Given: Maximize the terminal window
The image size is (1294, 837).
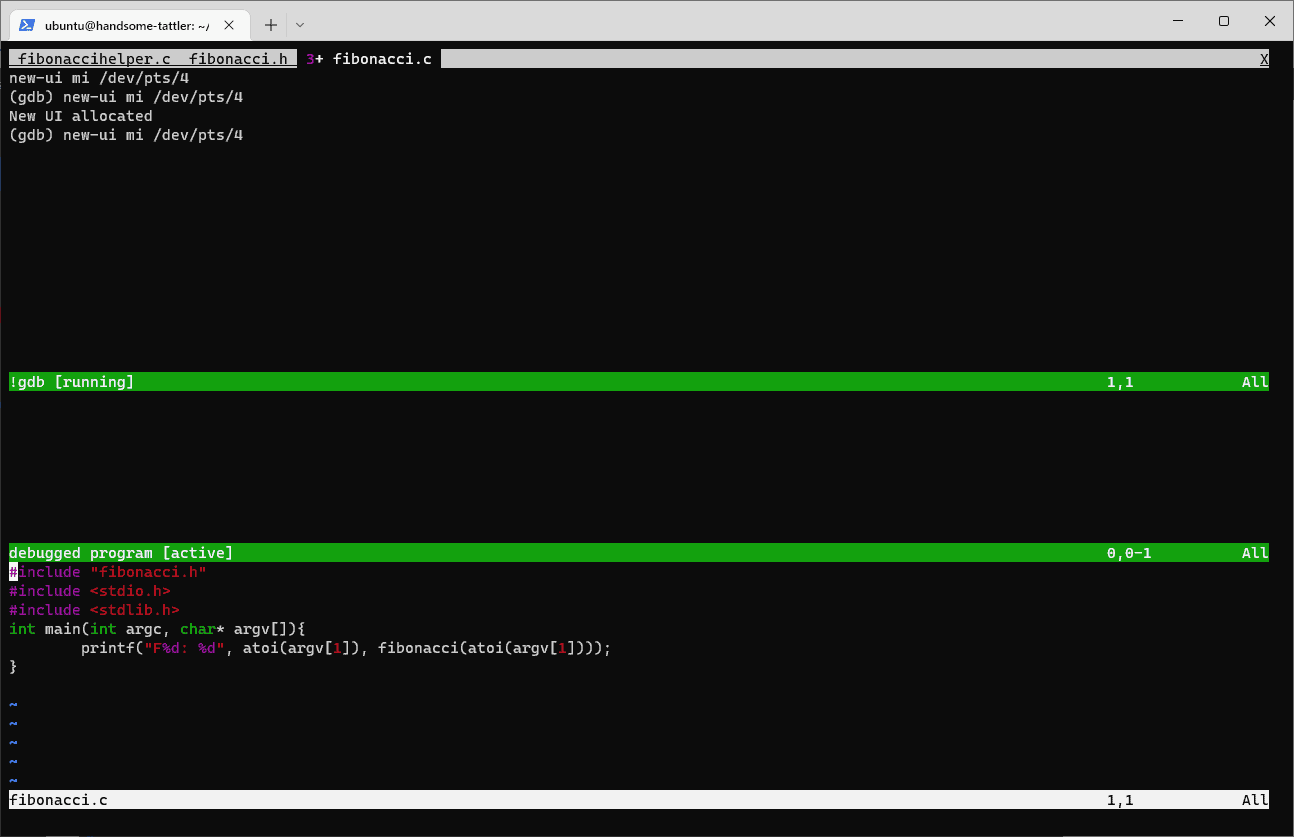Looking at the screenshot, I should click(1223, 21).
